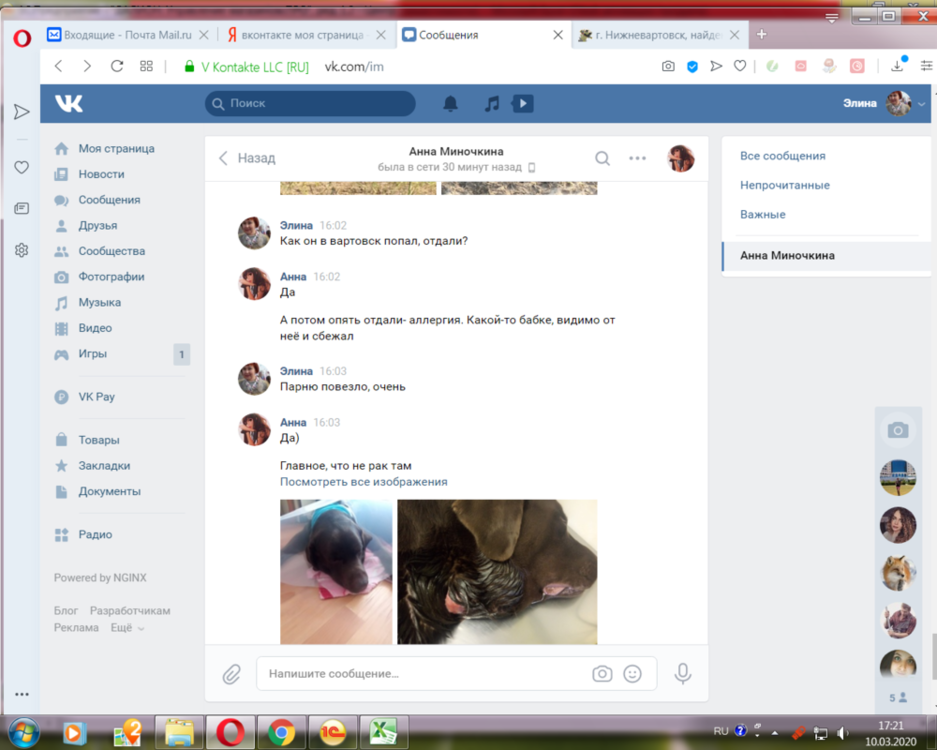937x750 pixels.
Task: Expand the Ещё footer dropdown
Action: pos(127,628)
